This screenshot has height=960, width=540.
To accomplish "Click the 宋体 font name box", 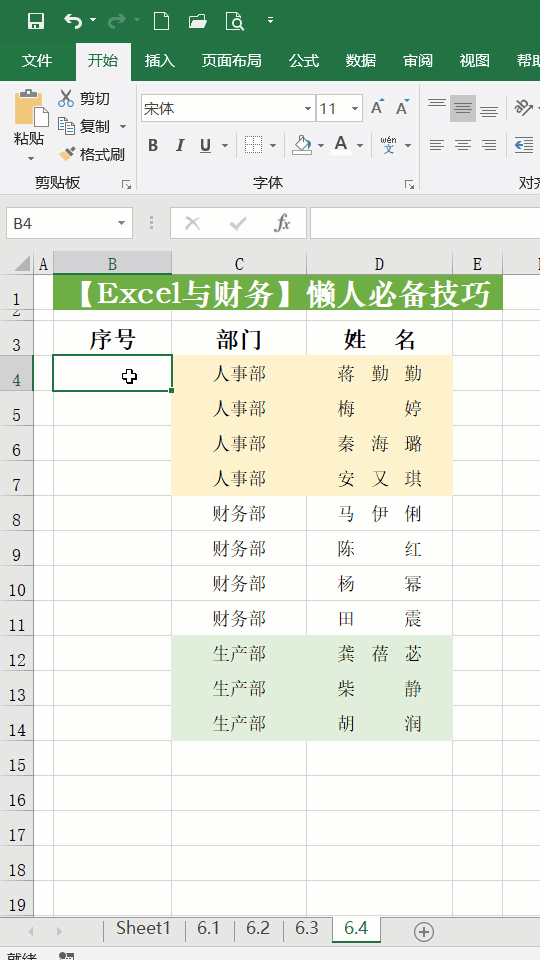I will (222, 109).
